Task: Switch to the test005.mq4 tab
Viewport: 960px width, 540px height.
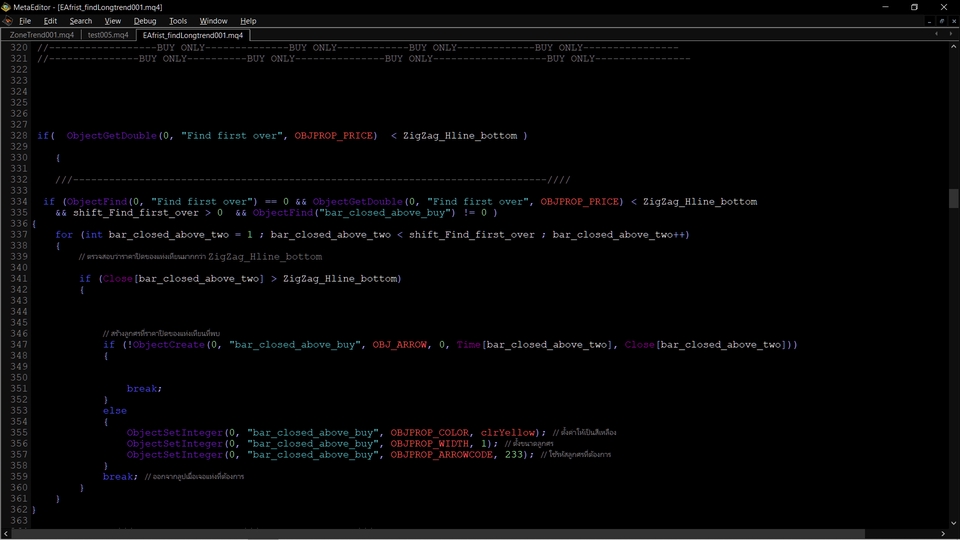Action: click(108, 34)
